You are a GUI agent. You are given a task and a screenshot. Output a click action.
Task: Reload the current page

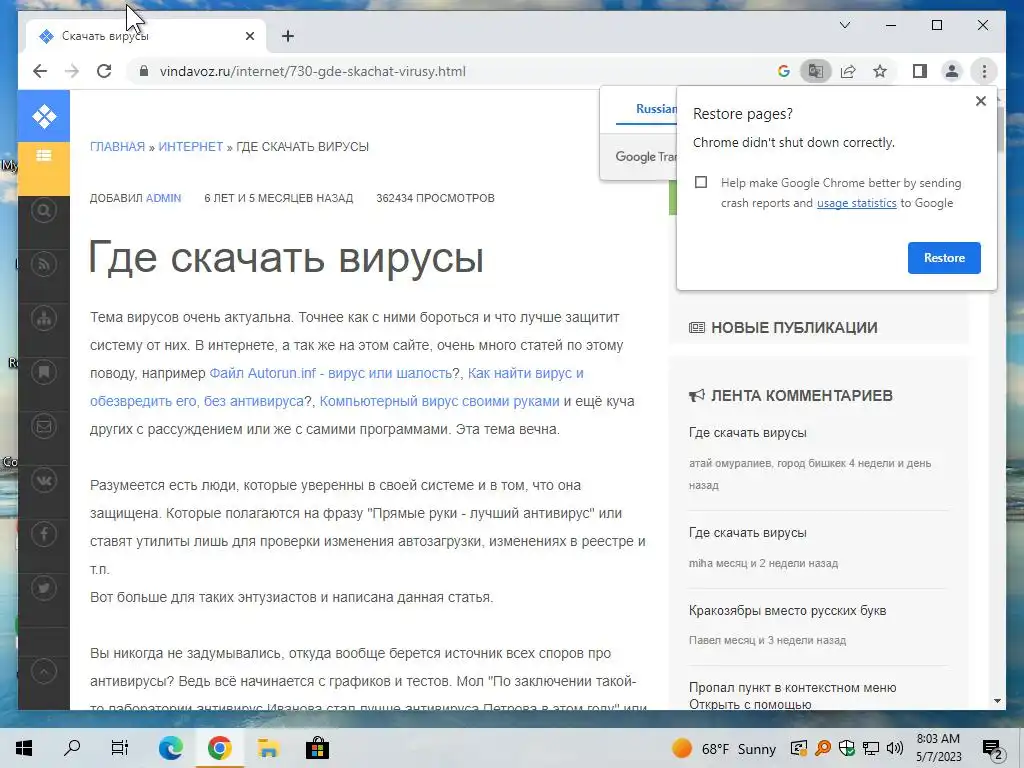[x=104, y=71]
